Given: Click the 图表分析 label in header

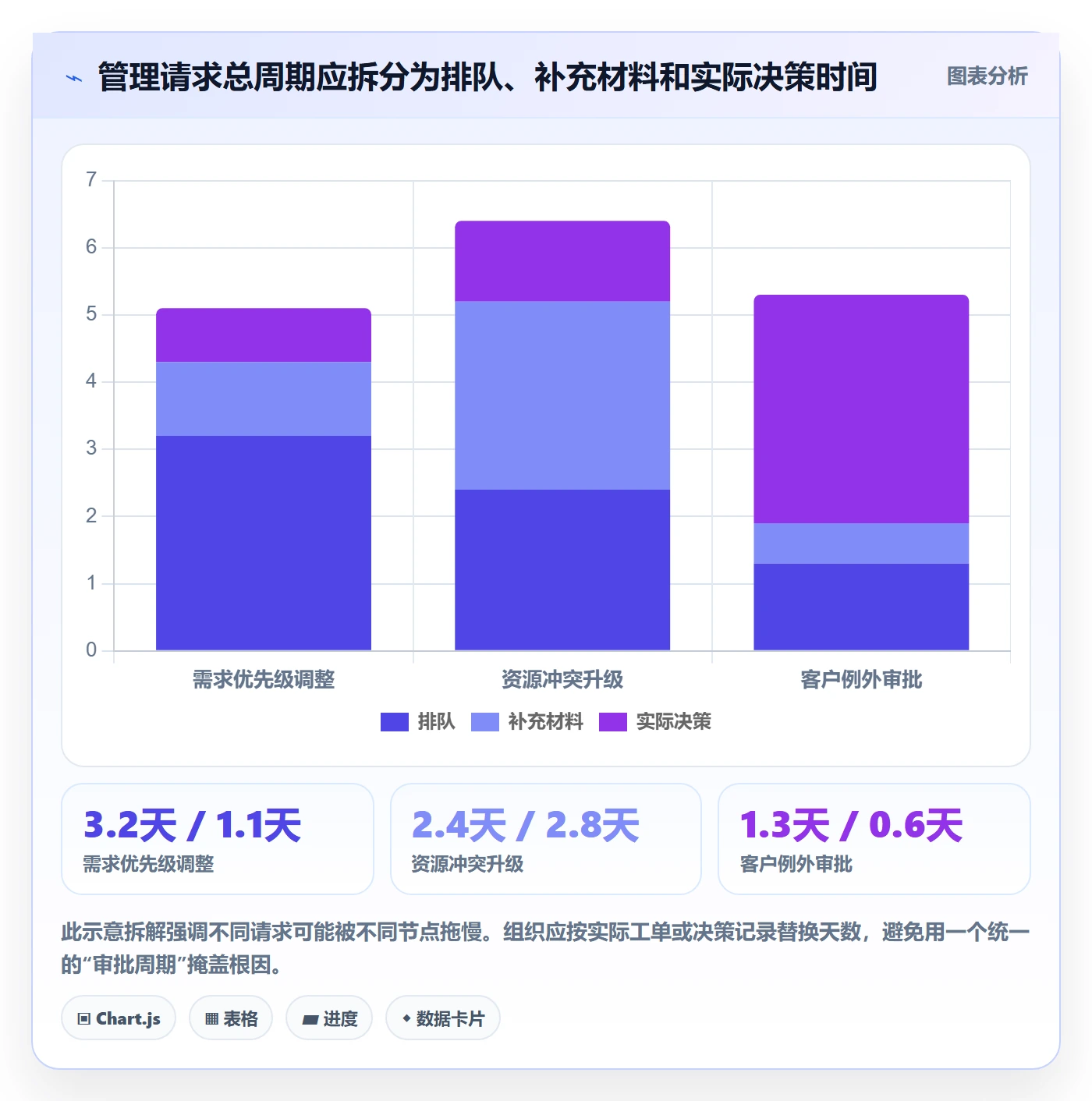Looking at the screenshot, I should click(x=987, y=76).
